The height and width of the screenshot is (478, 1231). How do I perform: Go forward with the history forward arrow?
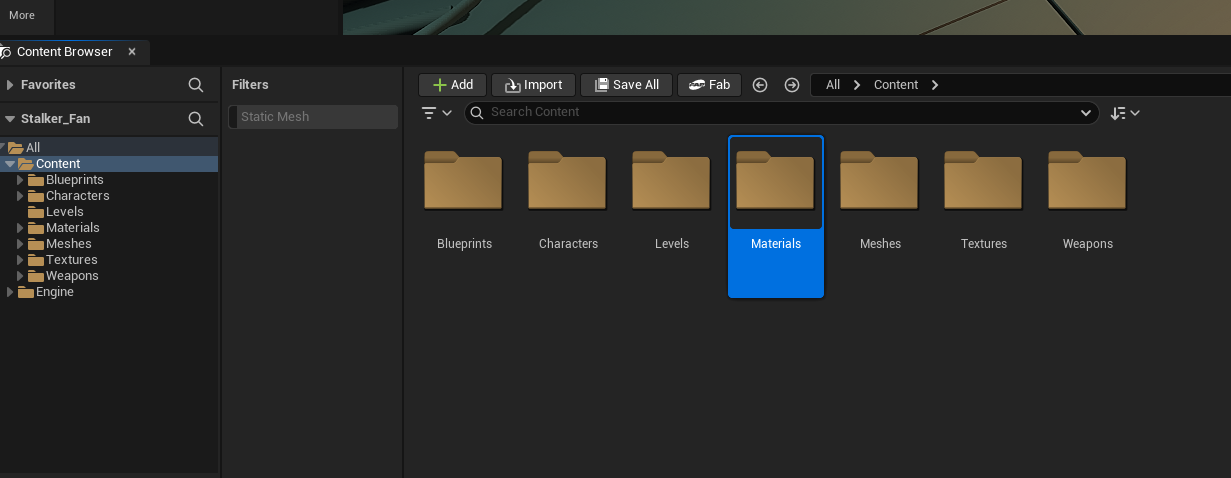point(792,85)
